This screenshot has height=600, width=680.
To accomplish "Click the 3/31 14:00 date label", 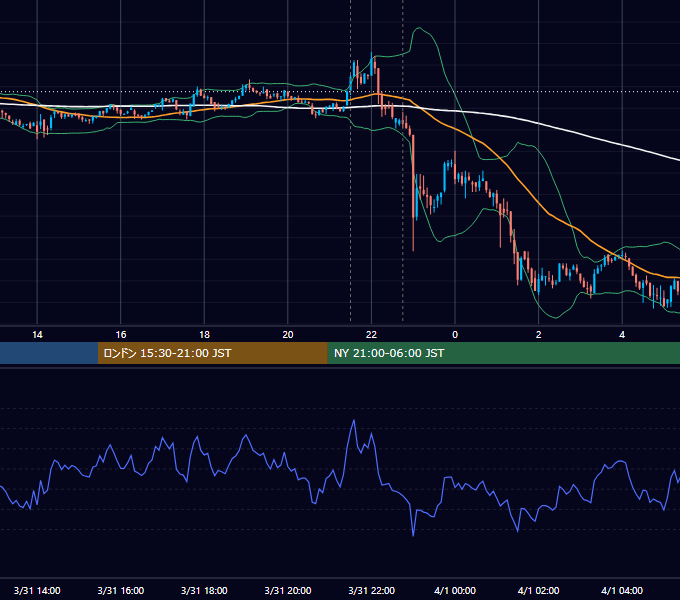I will (x=37, y=590).
